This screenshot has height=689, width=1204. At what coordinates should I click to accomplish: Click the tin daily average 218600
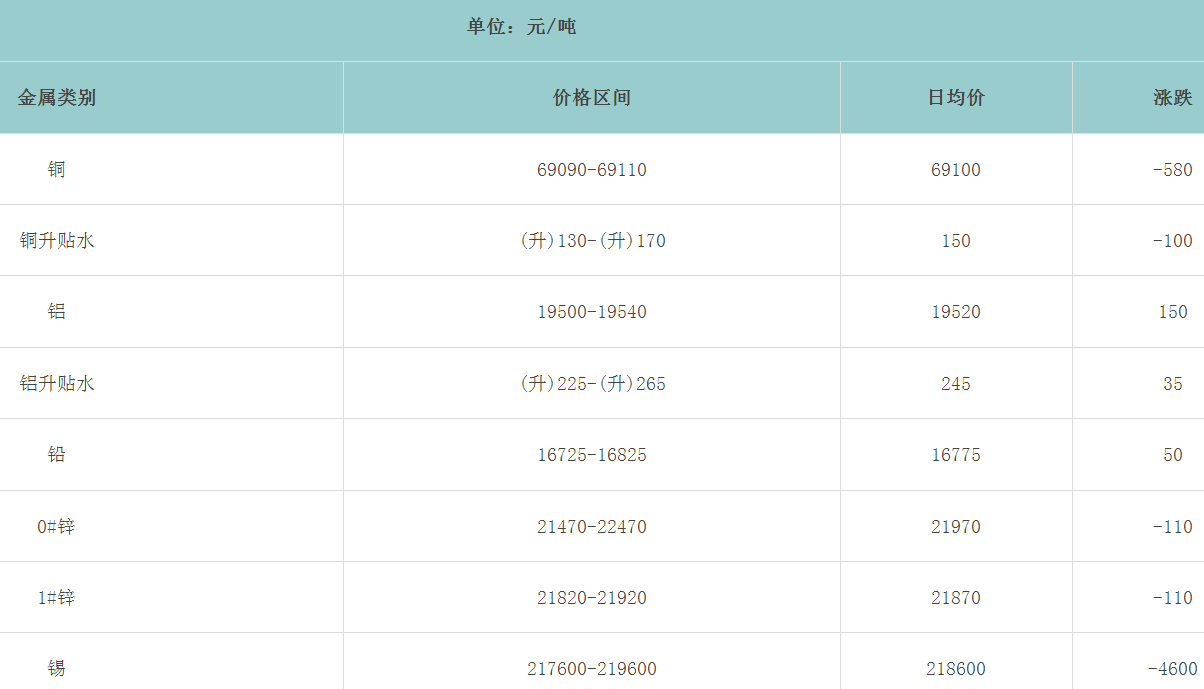click(x=956, y=669)
